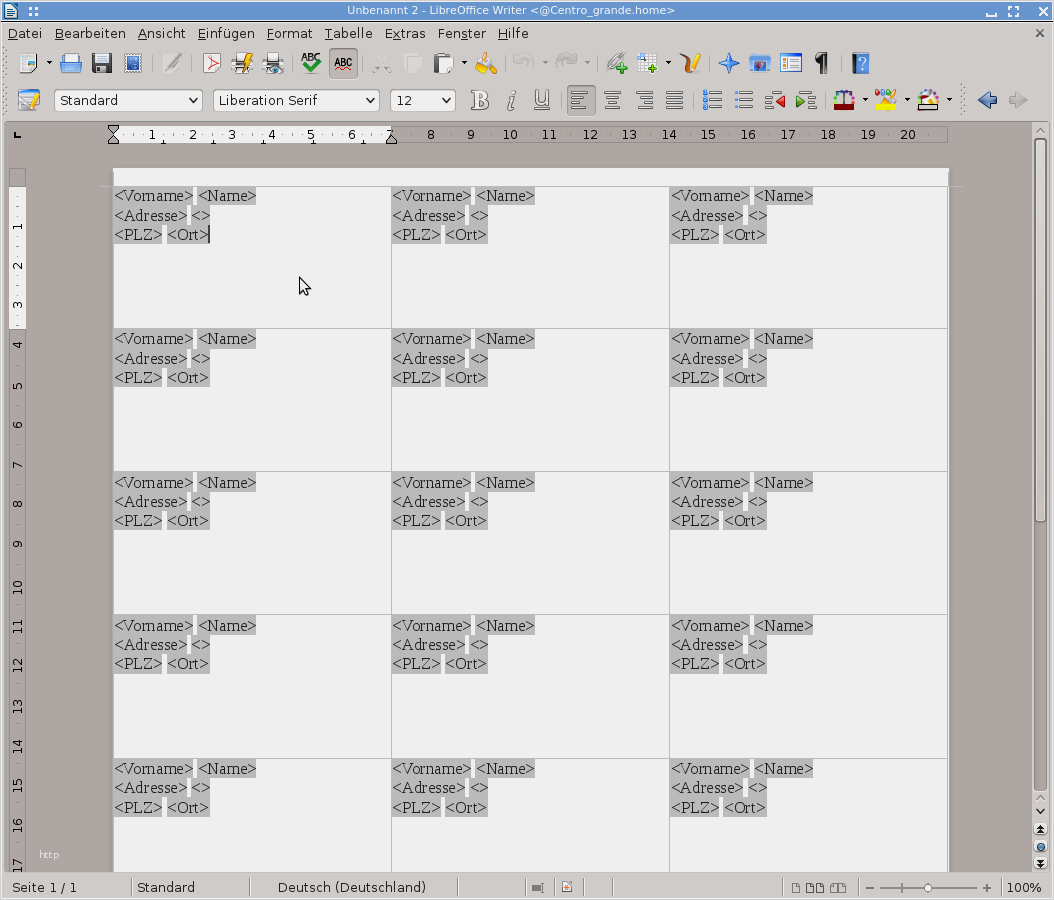Expand the Liberation Serif font list

[296, 100]
